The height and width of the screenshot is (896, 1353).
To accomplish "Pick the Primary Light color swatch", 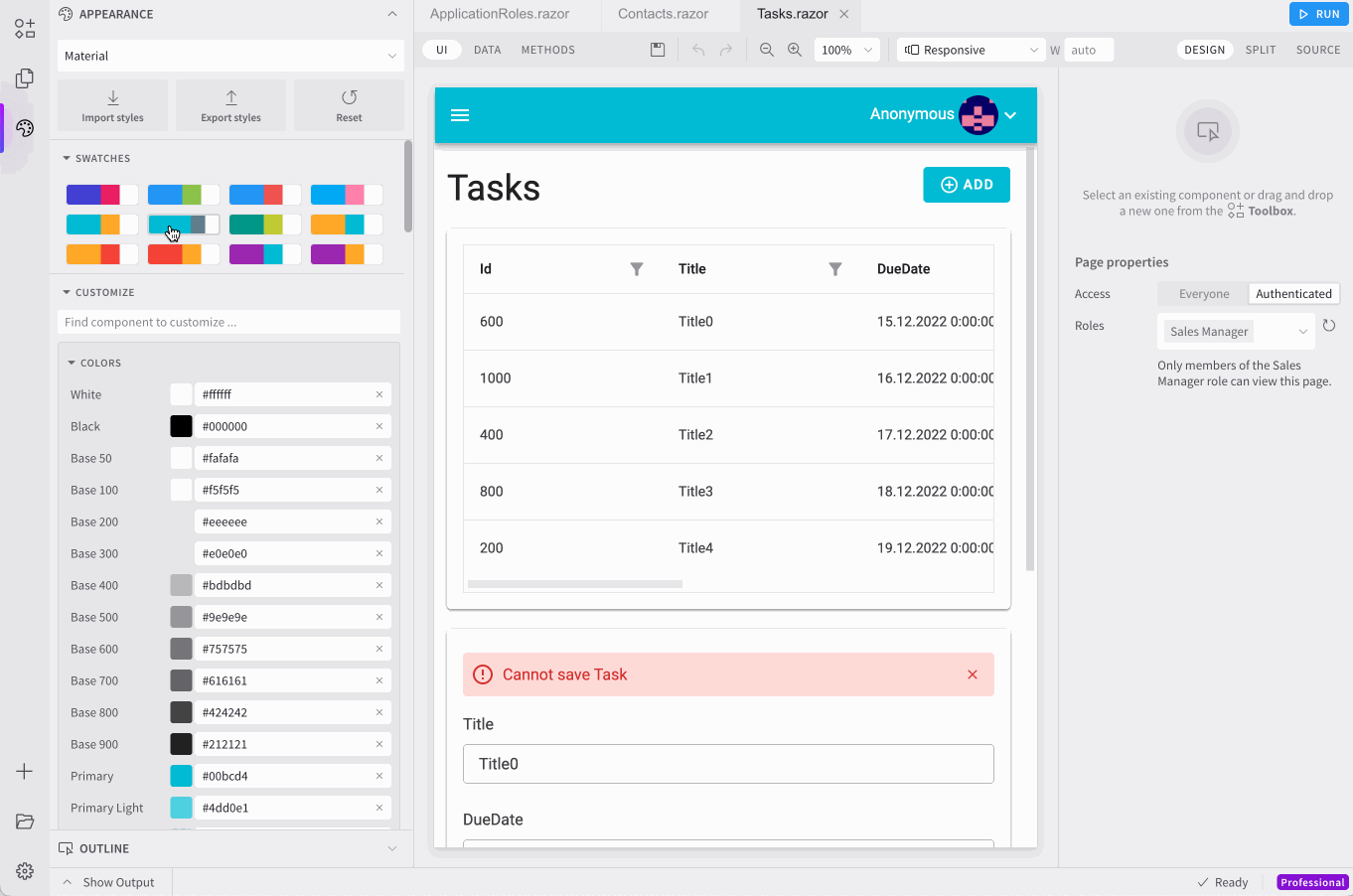I will (181, 808).
